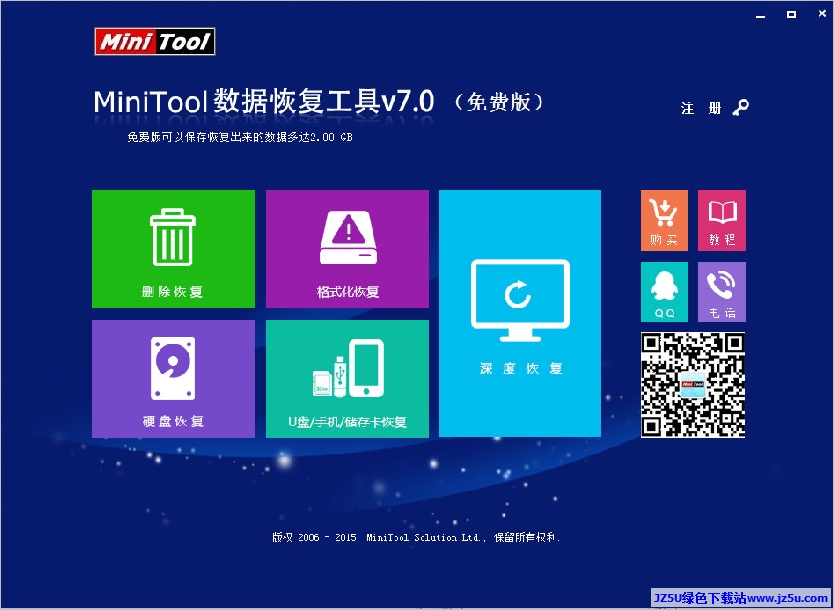Contact support via the QQ tile

664,292
